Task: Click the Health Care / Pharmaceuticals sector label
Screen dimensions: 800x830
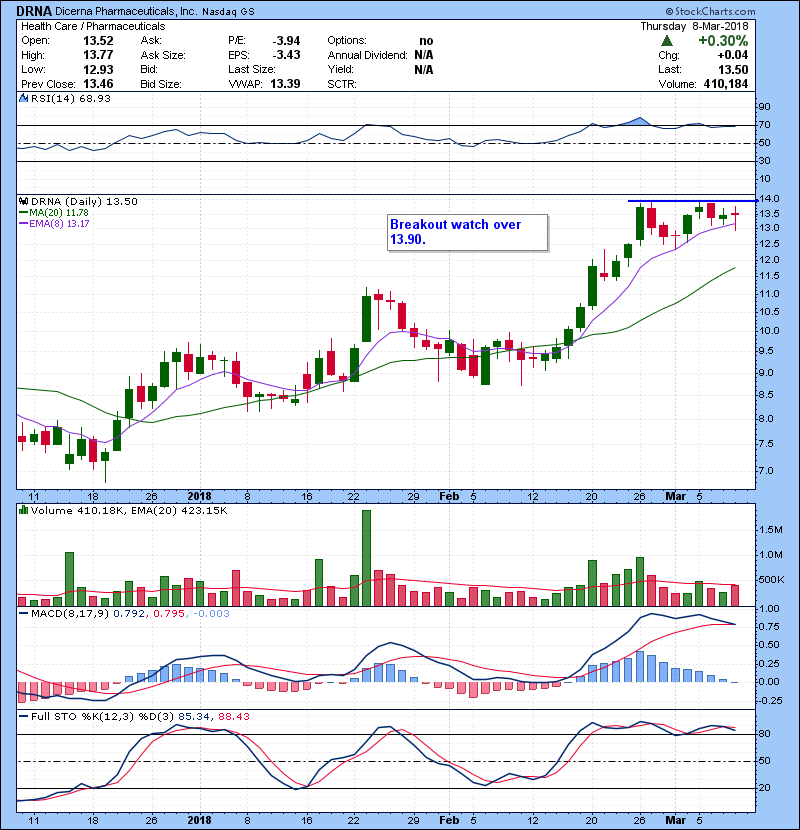Action: click(x=93, y=26)
